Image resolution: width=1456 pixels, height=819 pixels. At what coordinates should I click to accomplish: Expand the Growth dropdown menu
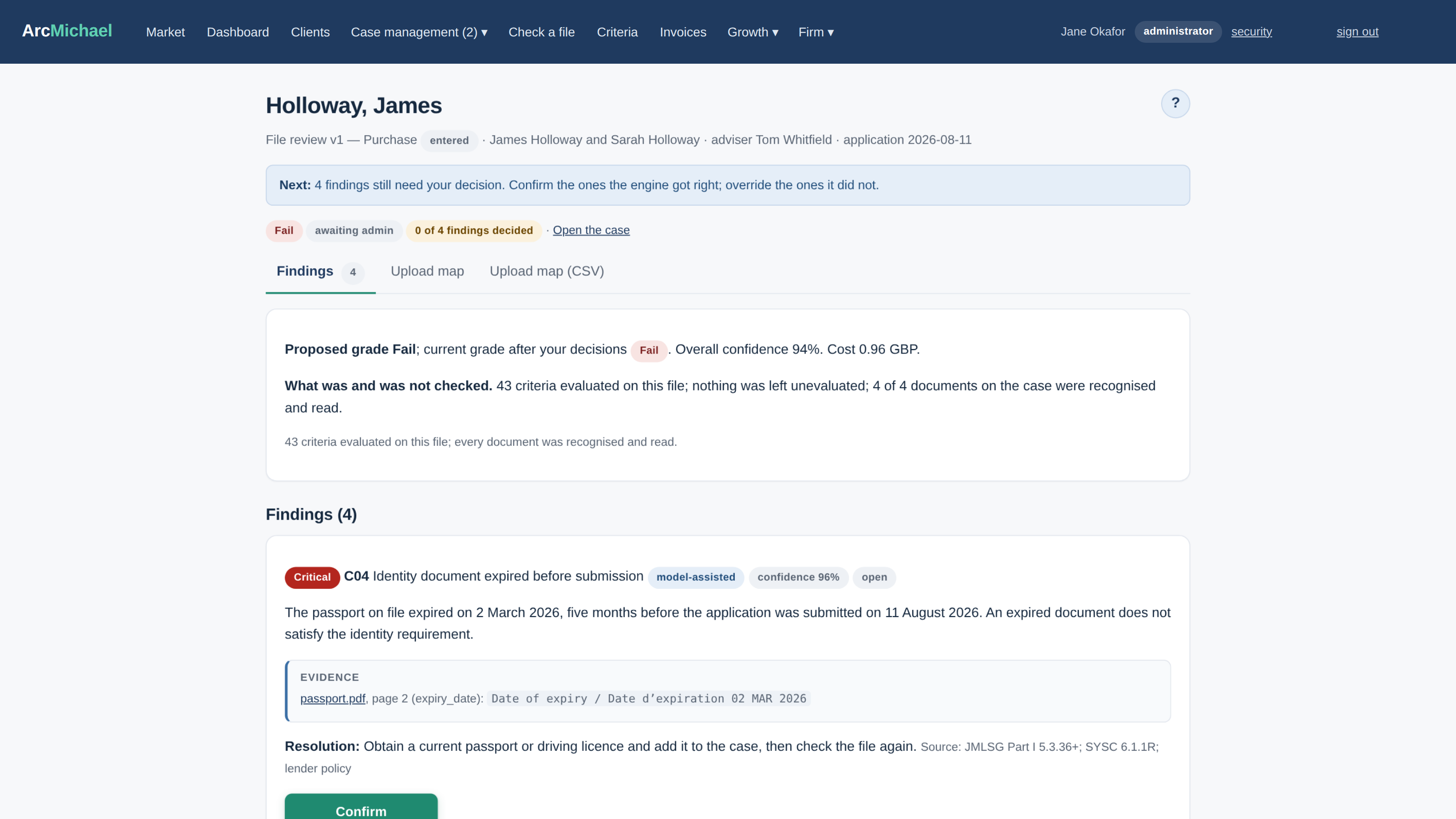752,32
